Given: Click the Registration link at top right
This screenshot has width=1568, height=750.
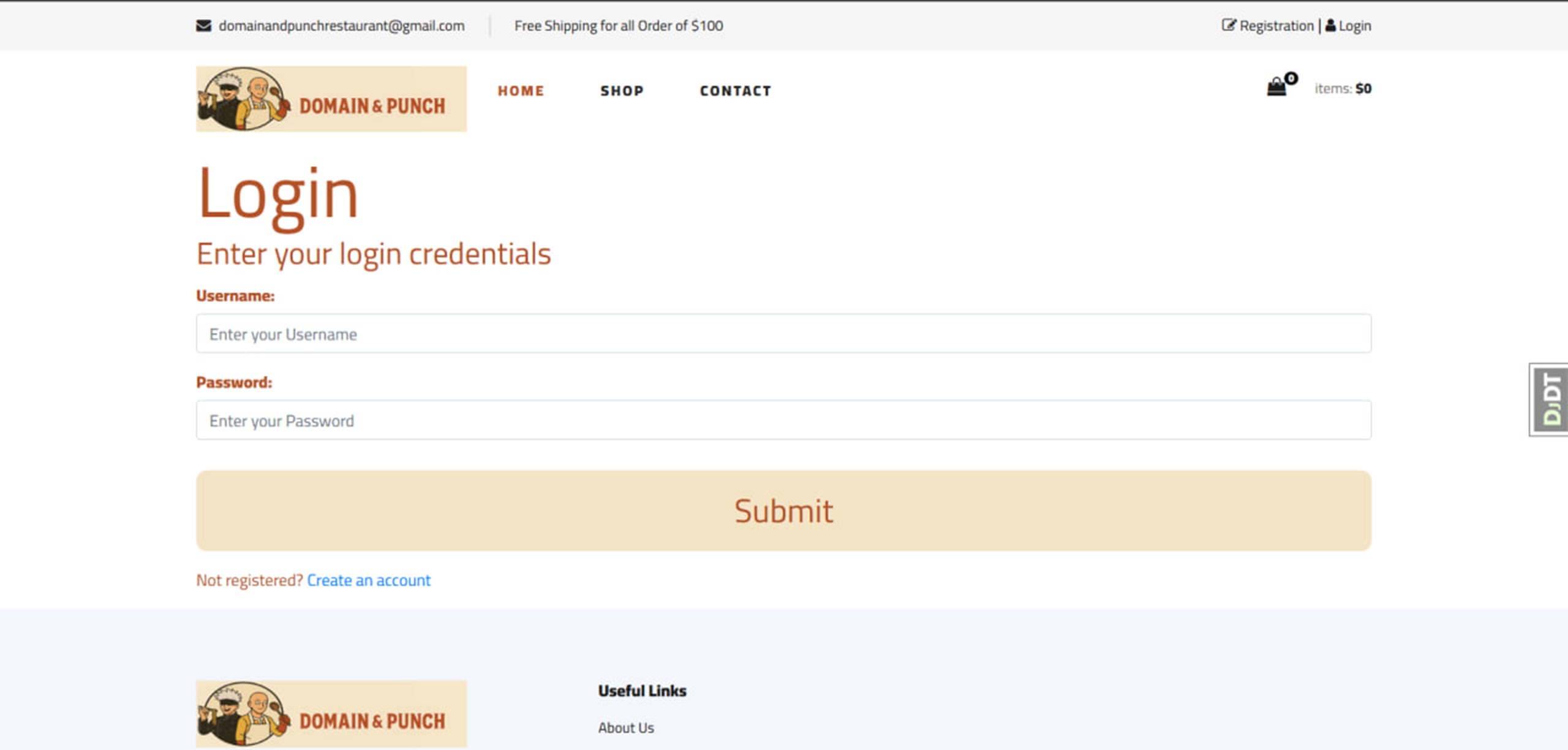Looking at the screenshot, I should [1276, 26].
